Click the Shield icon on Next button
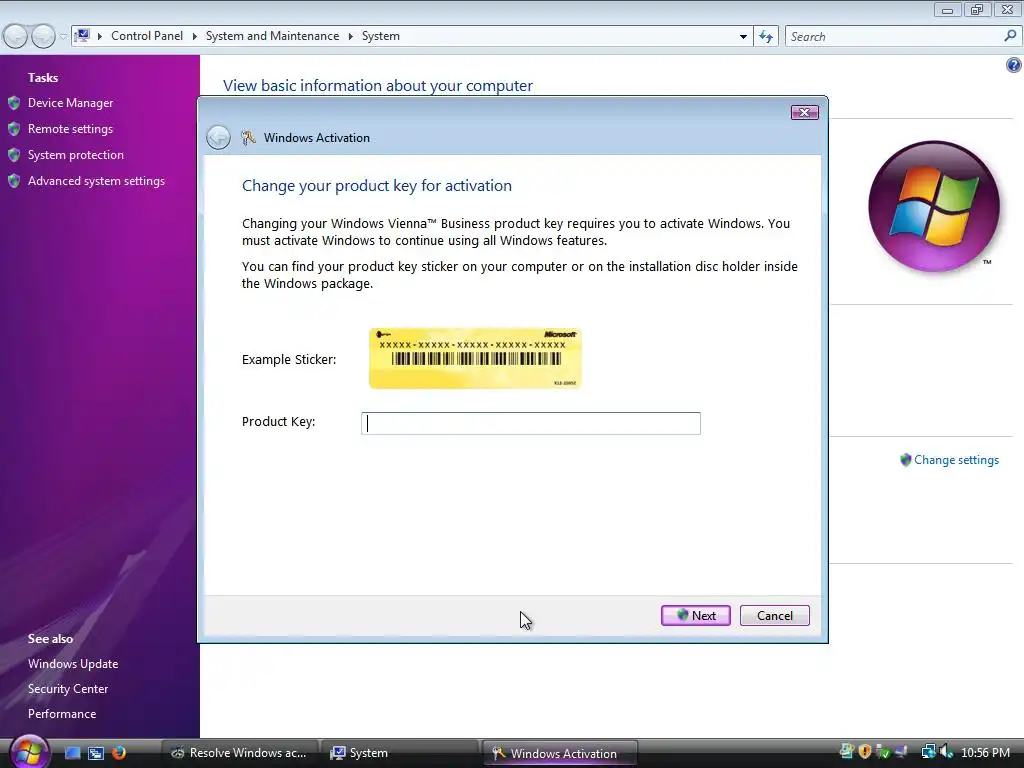 pyautogui.click(x=682, y=615)
